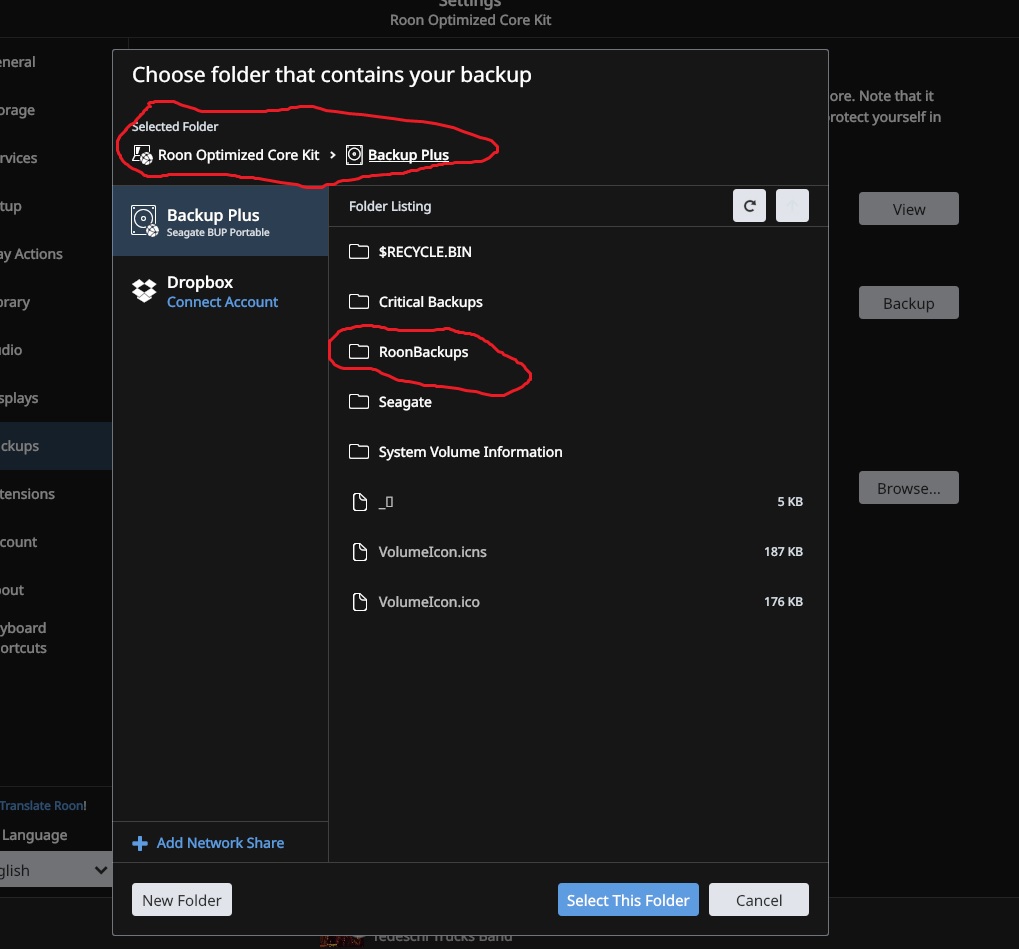Confirm with Select This Folder
The height and width of the screenshot is (949, 1019).
tap(628, 900)
